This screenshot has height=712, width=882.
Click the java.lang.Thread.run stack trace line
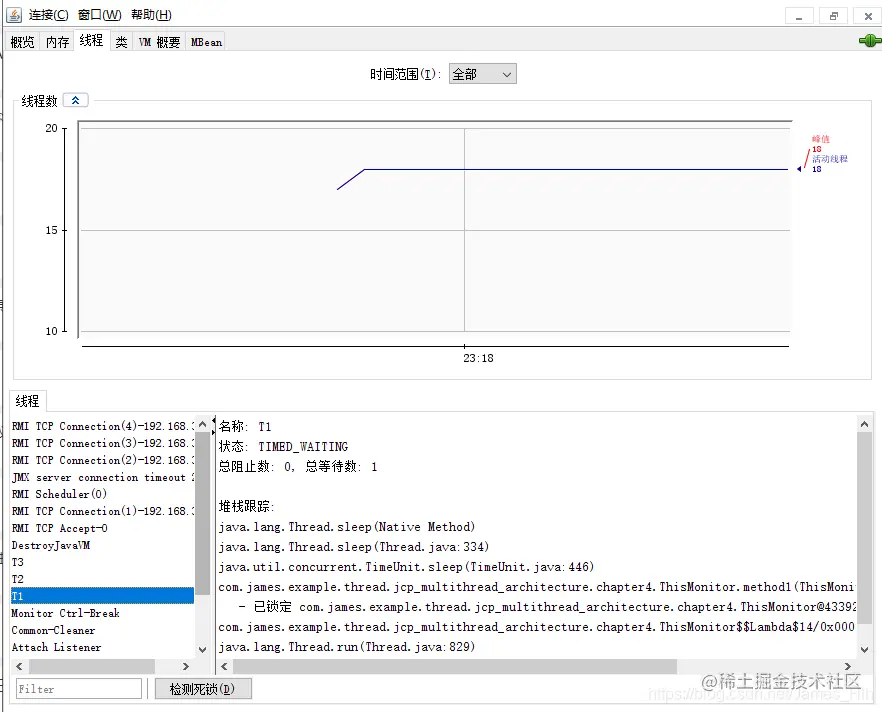tap(346, 647)
